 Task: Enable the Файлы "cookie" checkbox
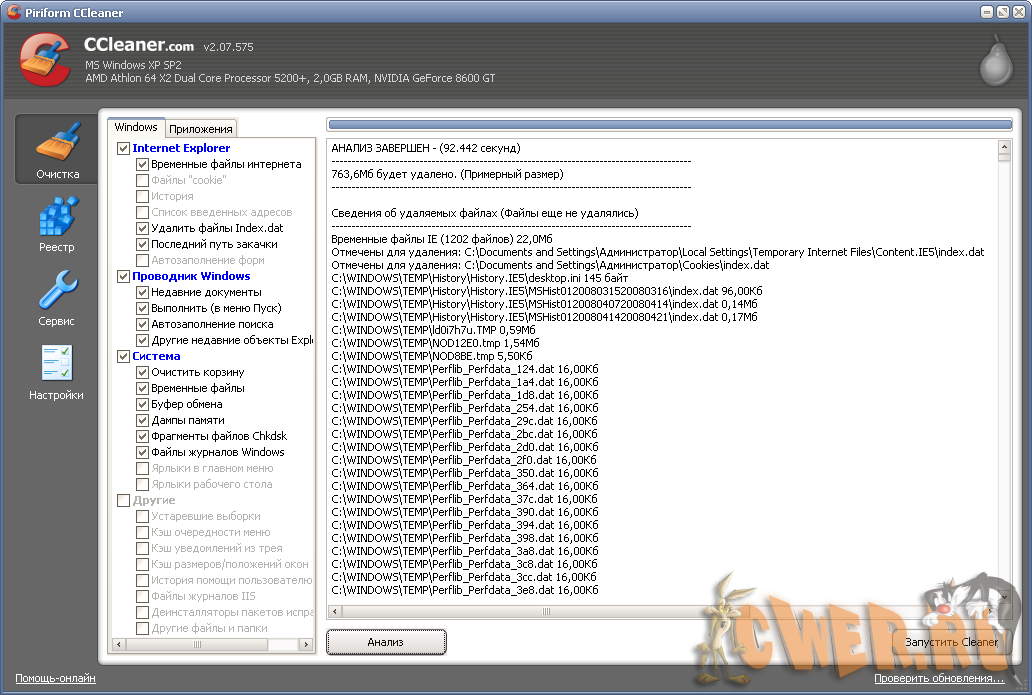click(143, 180)
